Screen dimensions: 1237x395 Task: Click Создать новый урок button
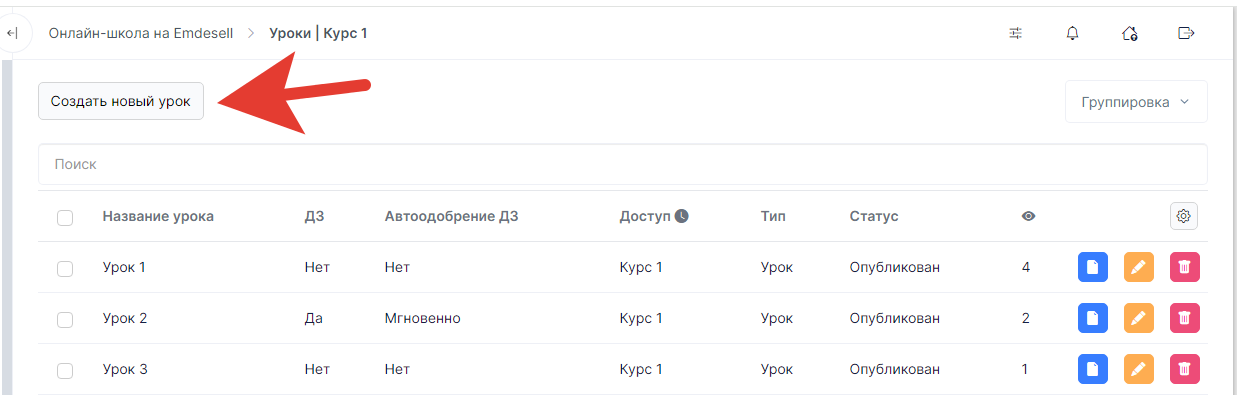point(121,102)
